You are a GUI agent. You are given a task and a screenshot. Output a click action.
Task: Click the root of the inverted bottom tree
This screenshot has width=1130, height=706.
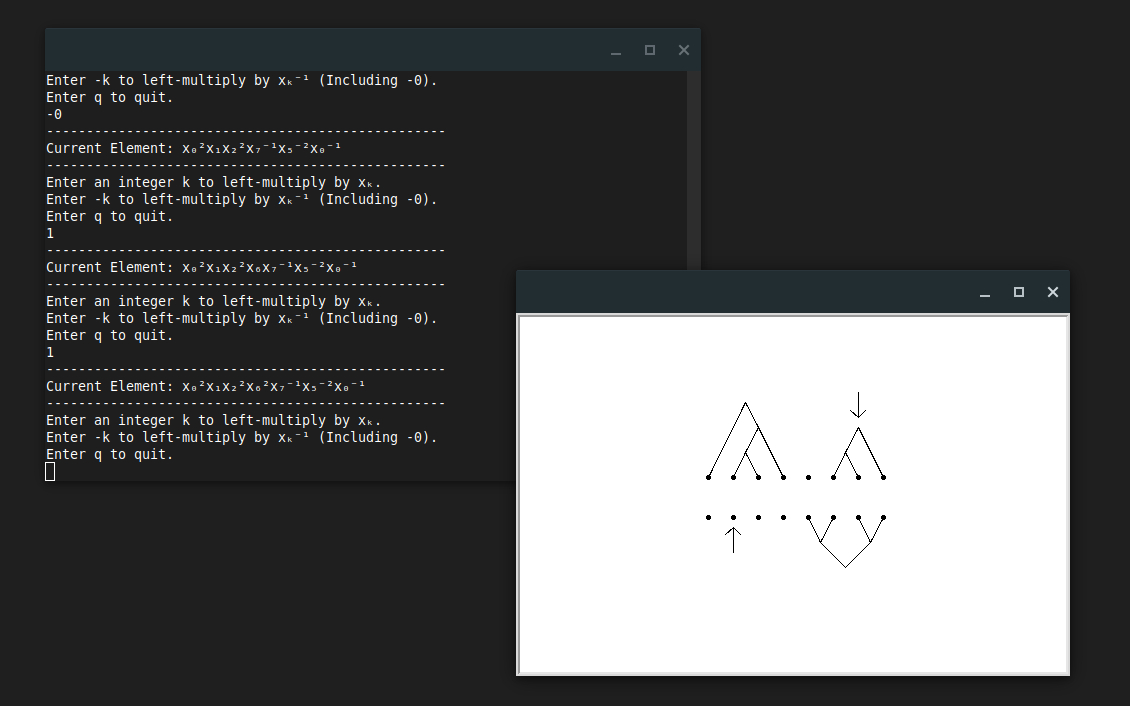pos(845,567)
